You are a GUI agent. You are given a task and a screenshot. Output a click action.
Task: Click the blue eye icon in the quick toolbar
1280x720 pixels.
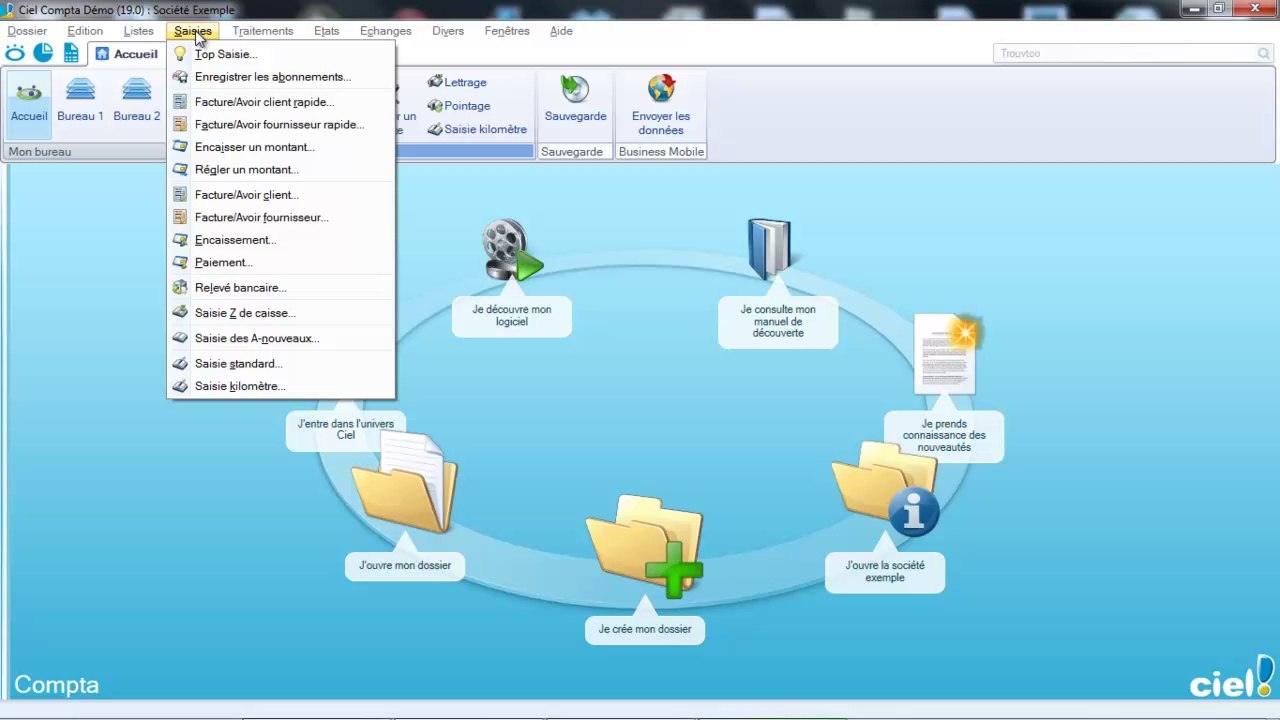[15, 53]
